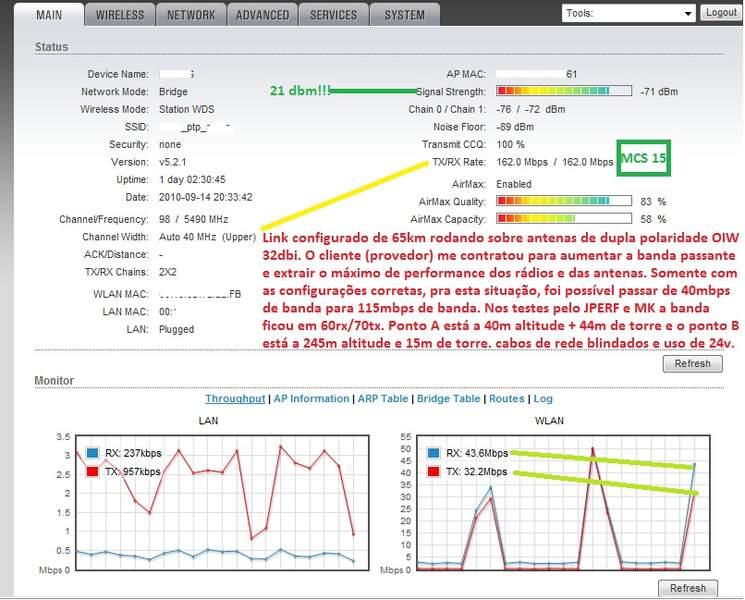Select the SERVICES tab

coord(334,15)
